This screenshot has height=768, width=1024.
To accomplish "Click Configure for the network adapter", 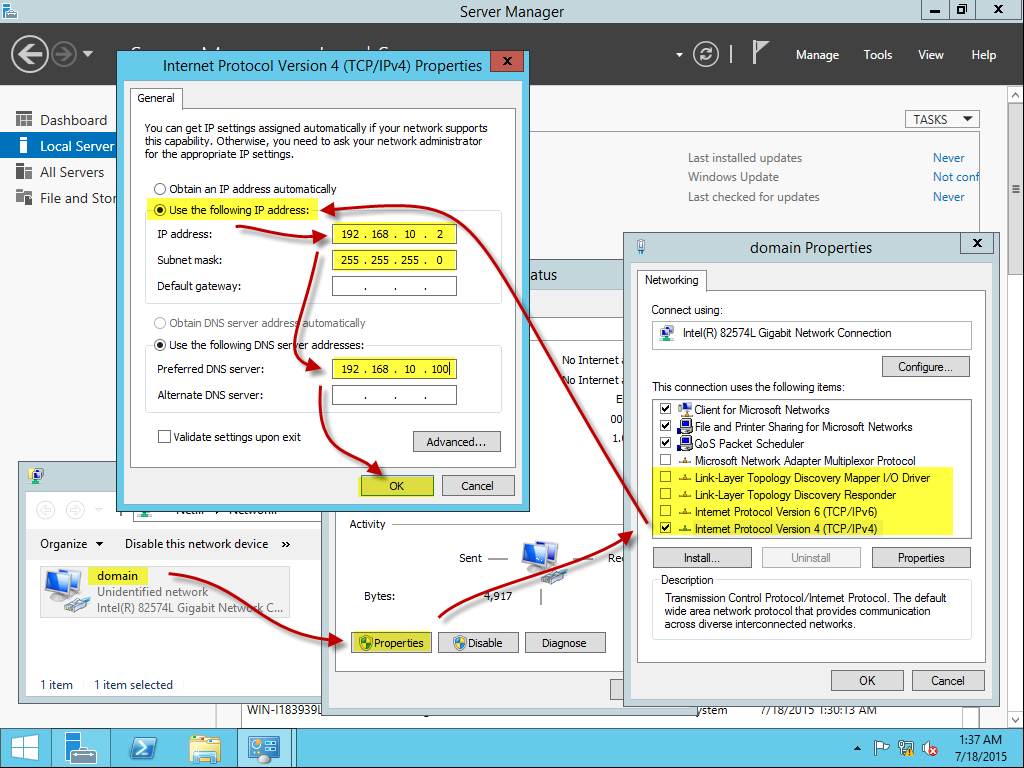I will [x=925, y=366].
